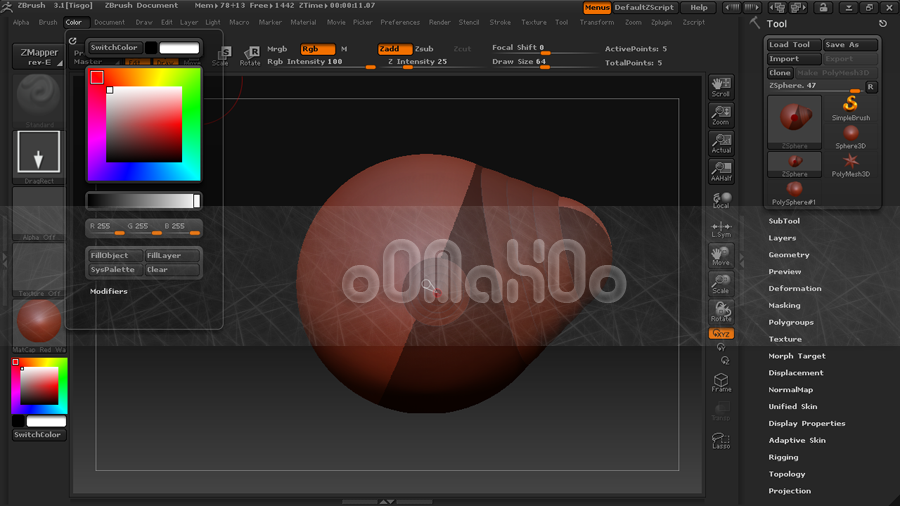Screen dimensions: 900x506
Task: Expand Modifiers in Color palette
Action: (108, 291)
